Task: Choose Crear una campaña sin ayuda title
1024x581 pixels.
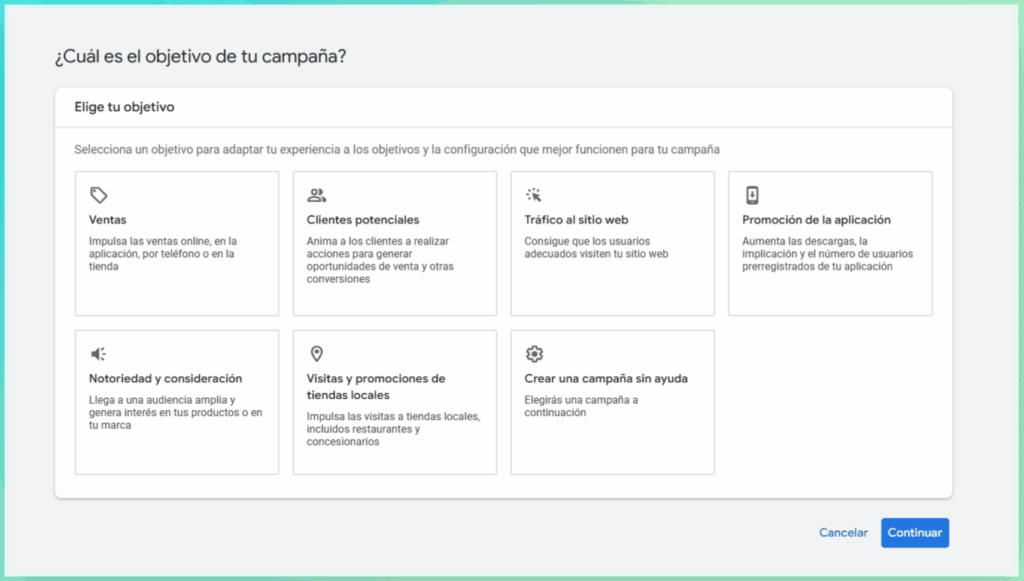Action: click(x=606, y=379)
